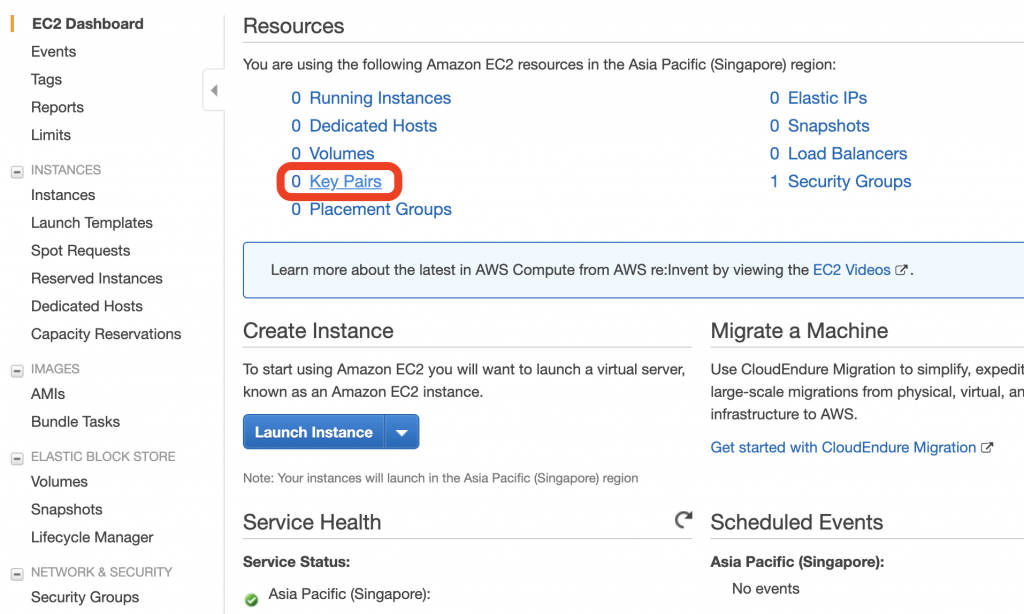View Elastic IPs resource link

click(x=827, y=98)
